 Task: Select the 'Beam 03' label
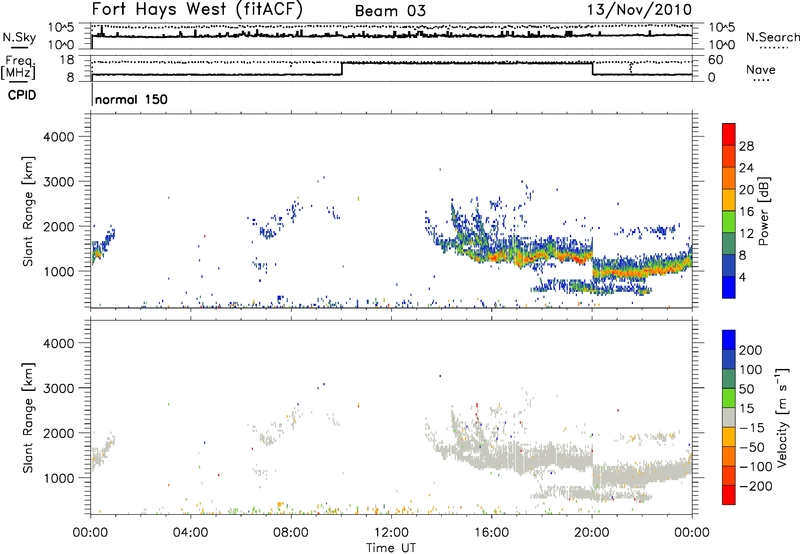[390, 11]
